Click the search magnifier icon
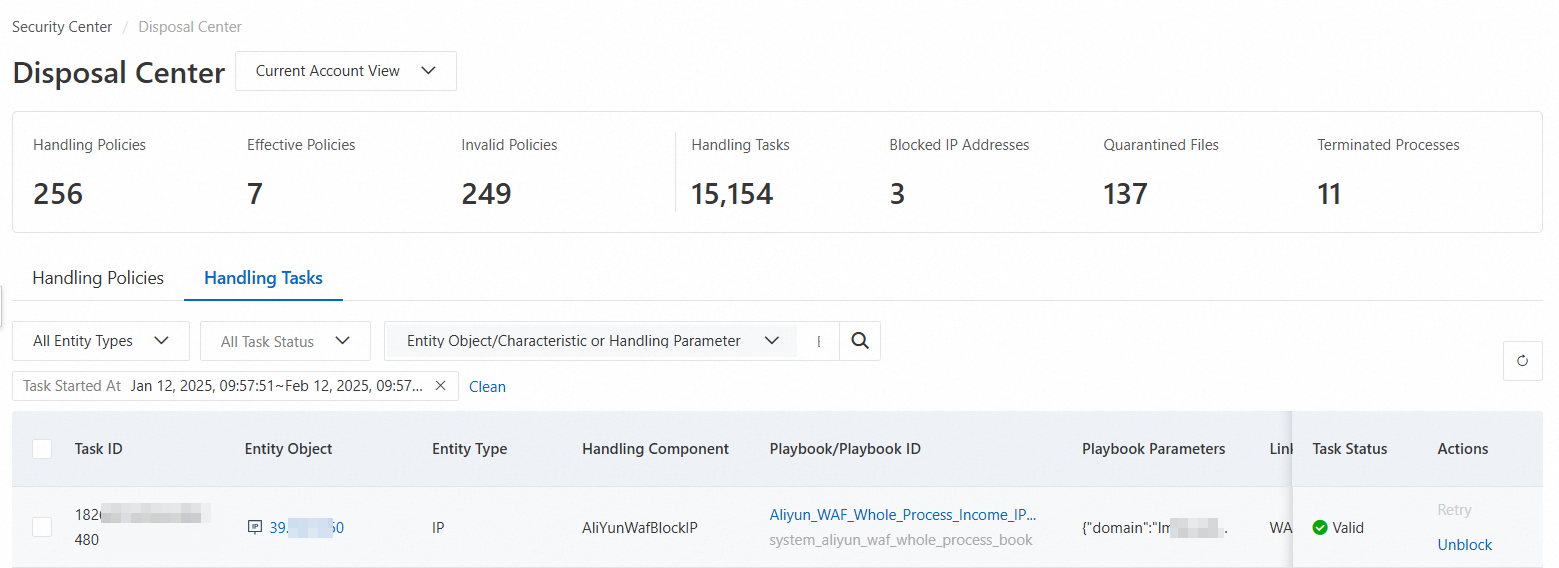Image resolution: width=1559 pixels, height=568 pixels. (x=860, y=341)
